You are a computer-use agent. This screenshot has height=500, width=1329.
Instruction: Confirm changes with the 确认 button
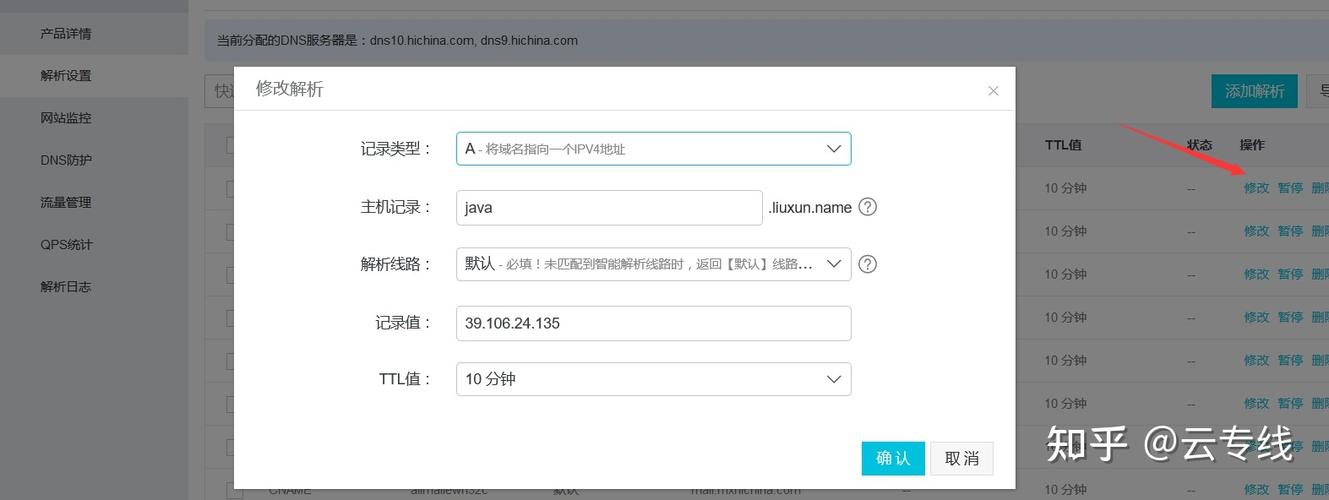[x=893, y=458]
